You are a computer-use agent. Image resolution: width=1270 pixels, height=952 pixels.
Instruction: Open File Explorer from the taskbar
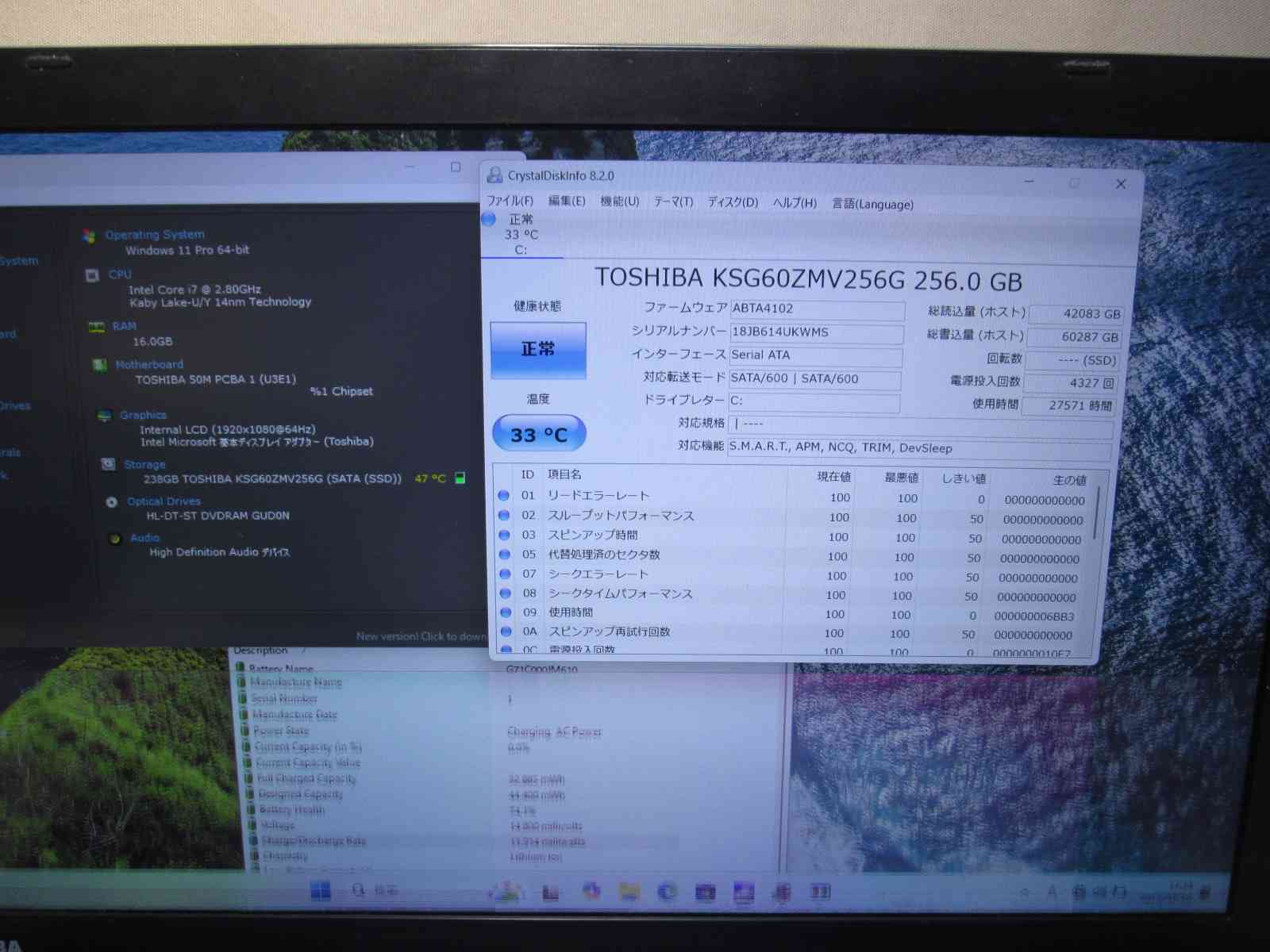tap(629, 892)
